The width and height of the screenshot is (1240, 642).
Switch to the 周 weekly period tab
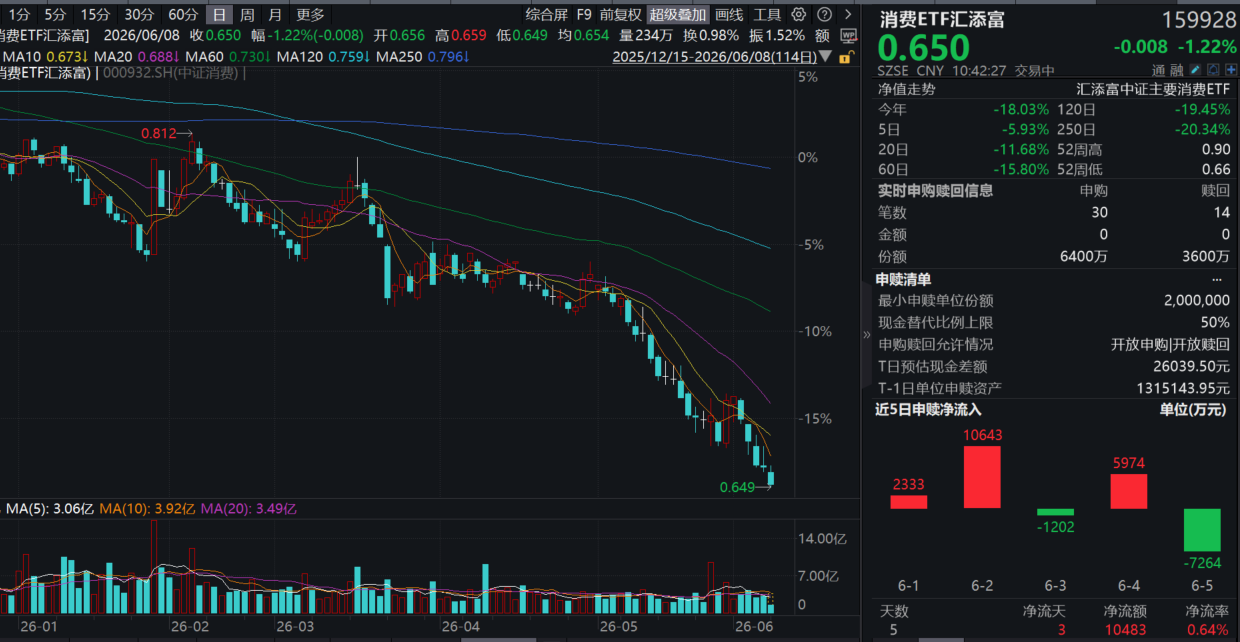coord(247,15)
